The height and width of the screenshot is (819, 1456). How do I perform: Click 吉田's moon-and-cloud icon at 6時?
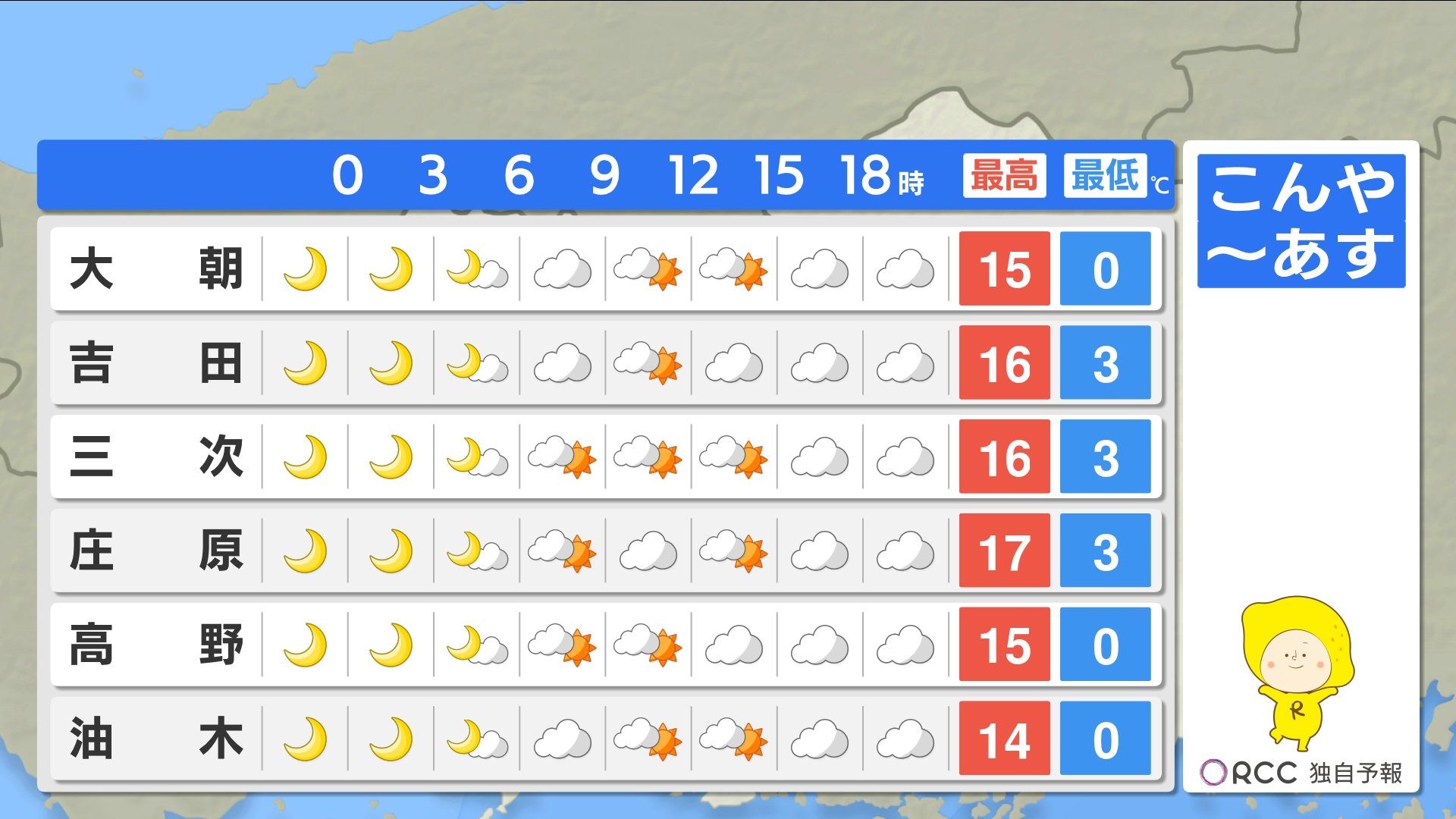click(x=477, y=363)
